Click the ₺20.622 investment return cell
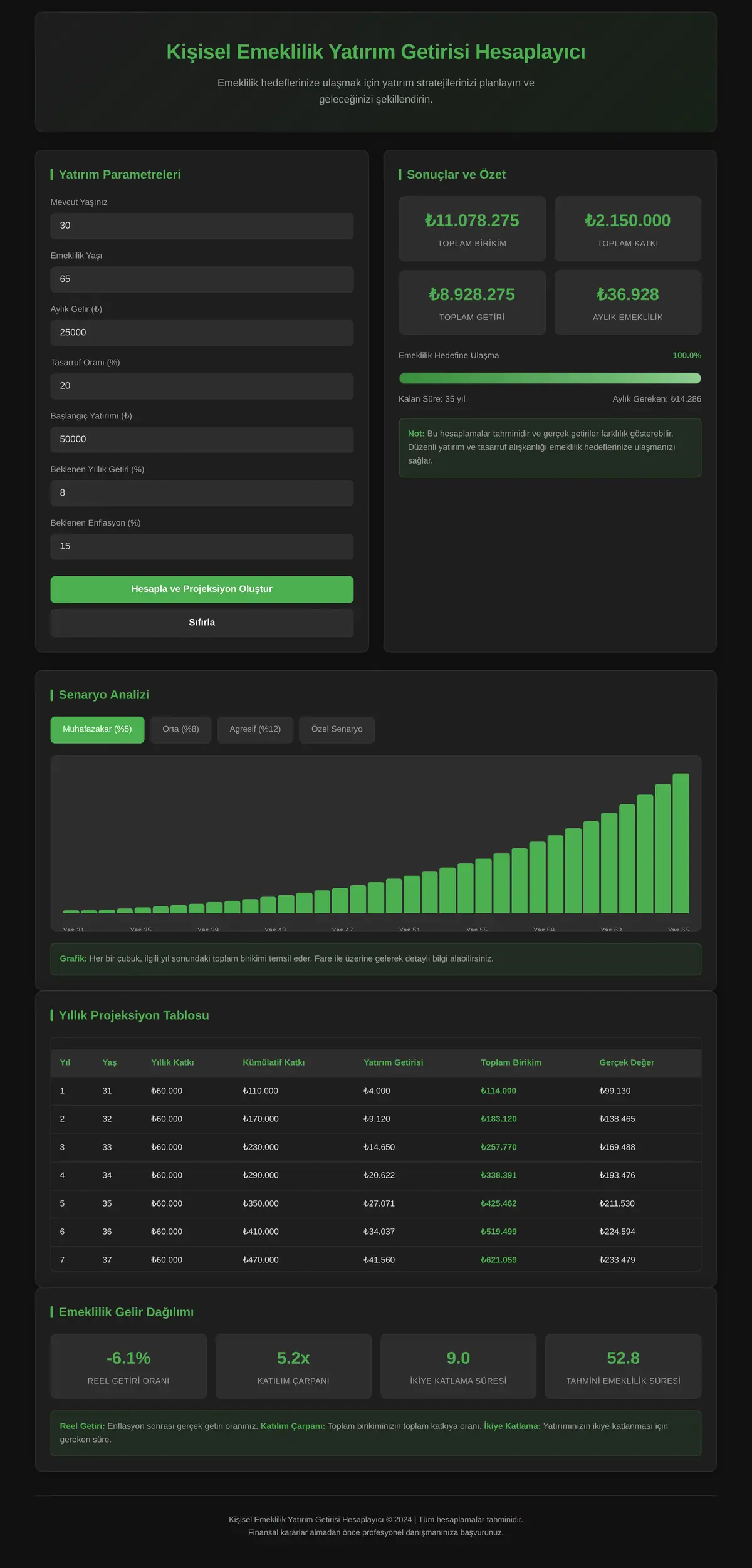 coord(379,1175)
